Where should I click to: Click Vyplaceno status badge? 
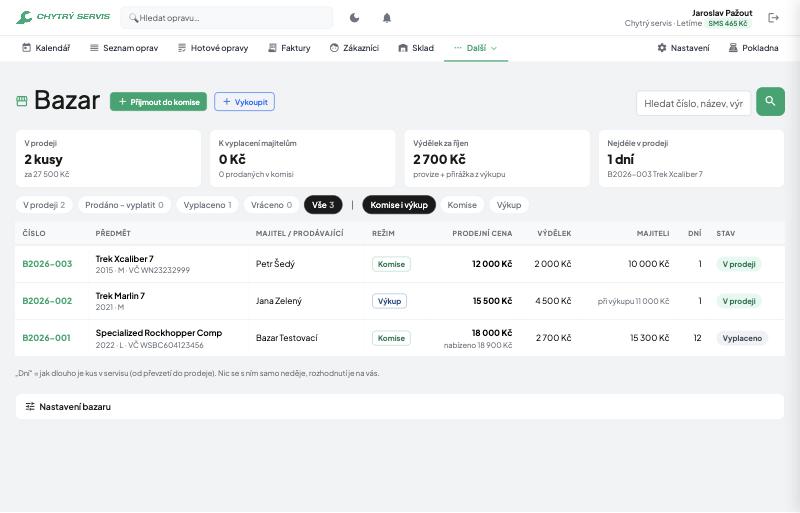click(742, 338)
